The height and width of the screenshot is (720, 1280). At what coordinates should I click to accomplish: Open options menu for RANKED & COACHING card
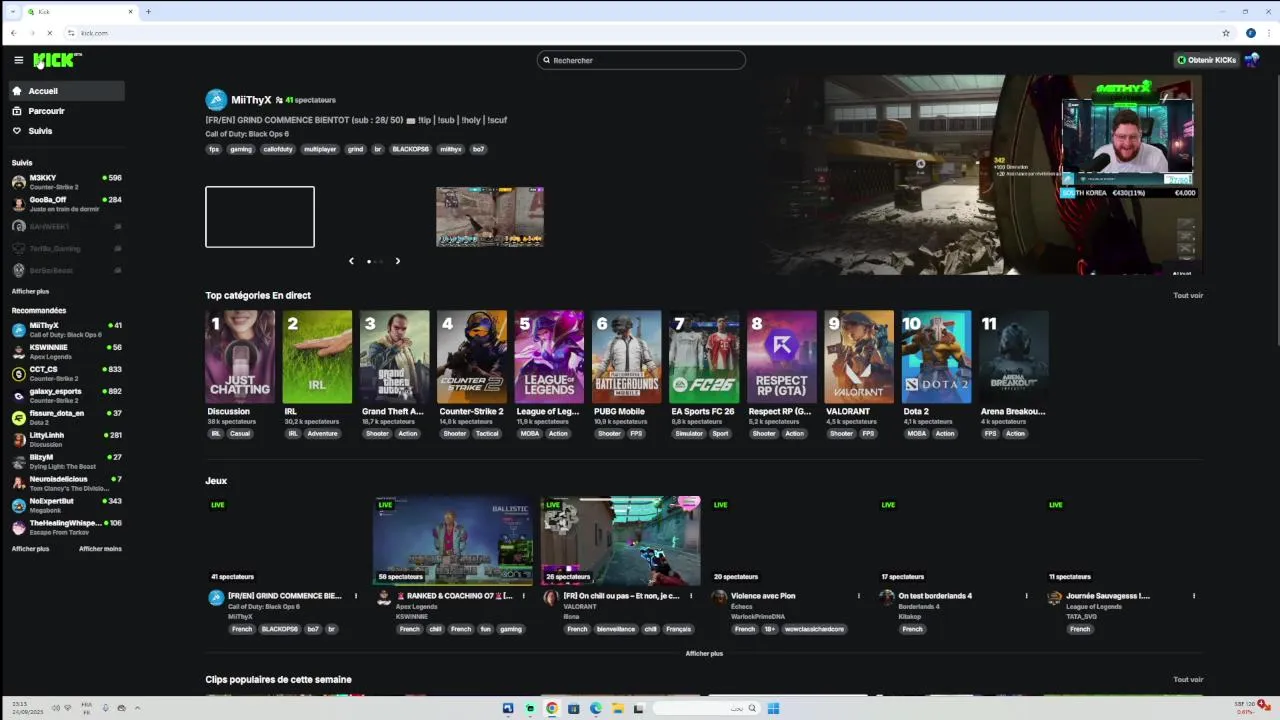[x=523, y=596]
